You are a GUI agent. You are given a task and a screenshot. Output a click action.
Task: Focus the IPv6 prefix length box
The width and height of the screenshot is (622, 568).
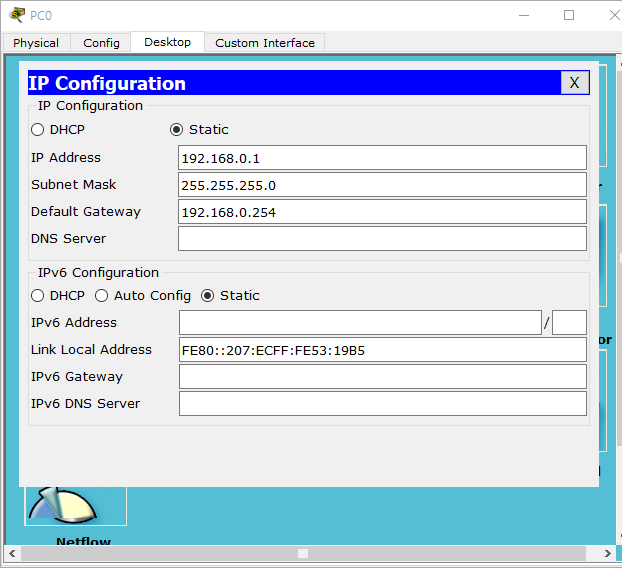tap(569, 323)
